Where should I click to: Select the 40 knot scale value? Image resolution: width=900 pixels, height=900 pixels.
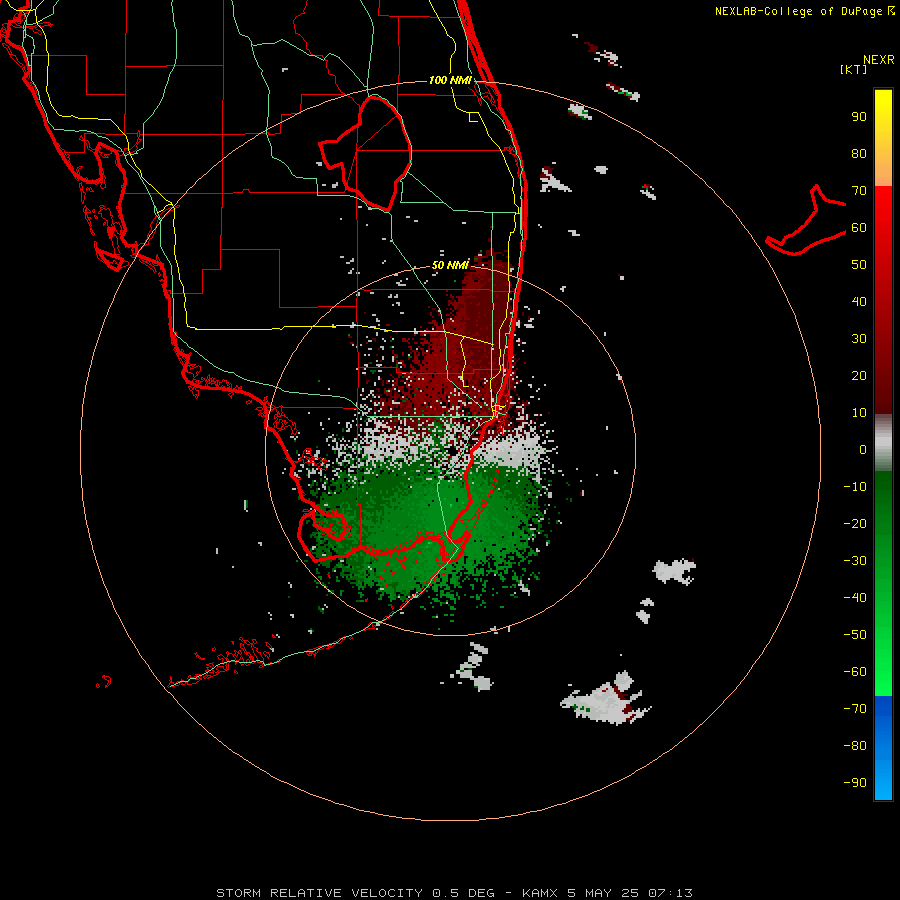coord(859,302)
